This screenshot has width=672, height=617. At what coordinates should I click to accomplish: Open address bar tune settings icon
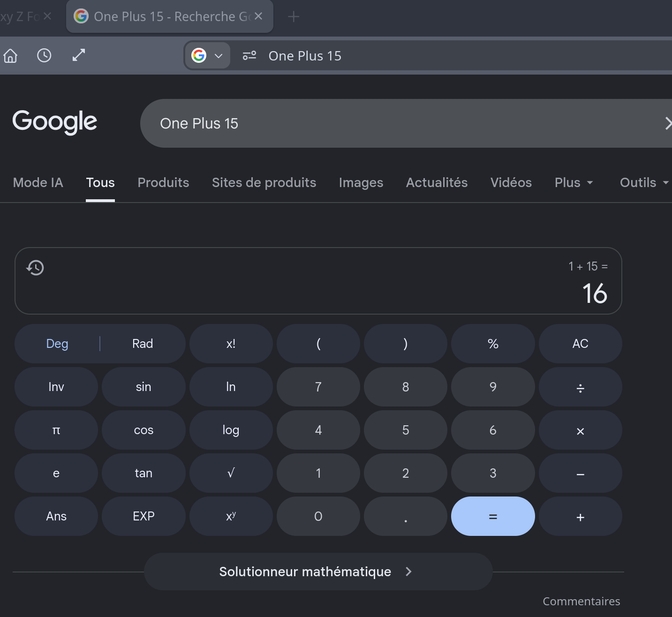click(249, 56)
